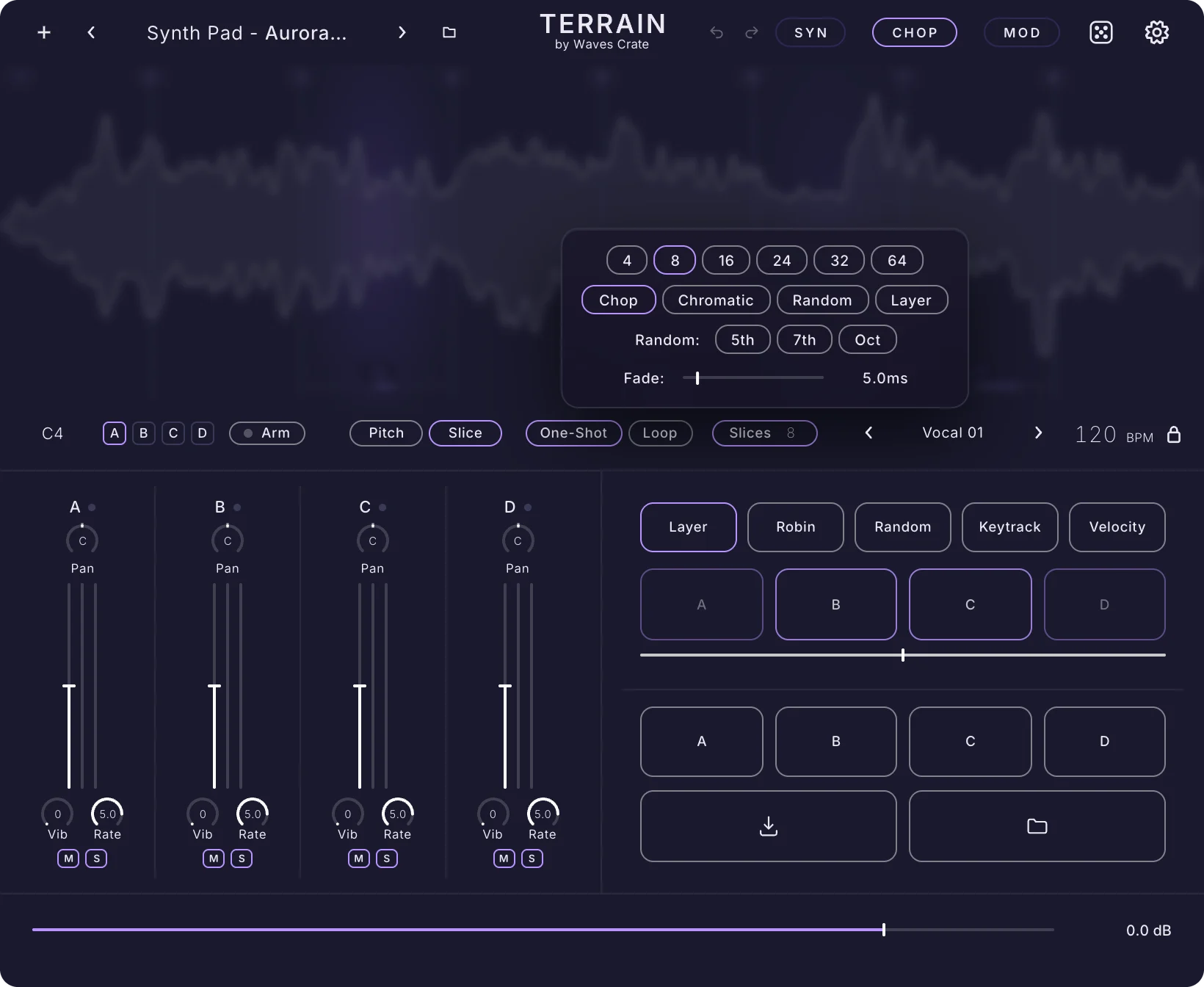Select Robin layer mode
This screenshot has width=1204, height=987.
coord(796,527)
